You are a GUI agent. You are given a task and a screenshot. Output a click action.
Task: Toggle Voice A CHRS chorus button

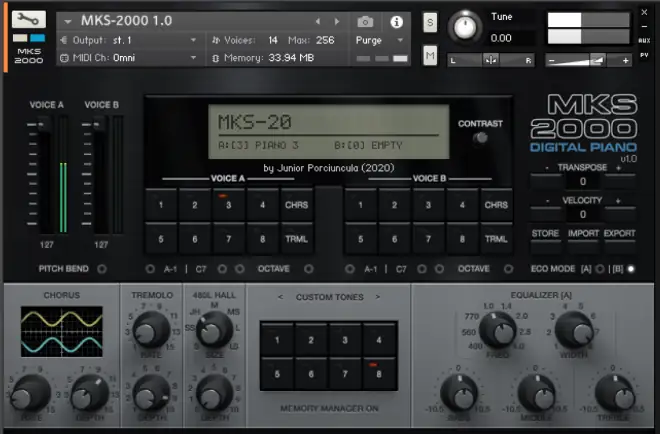[297, 205]
